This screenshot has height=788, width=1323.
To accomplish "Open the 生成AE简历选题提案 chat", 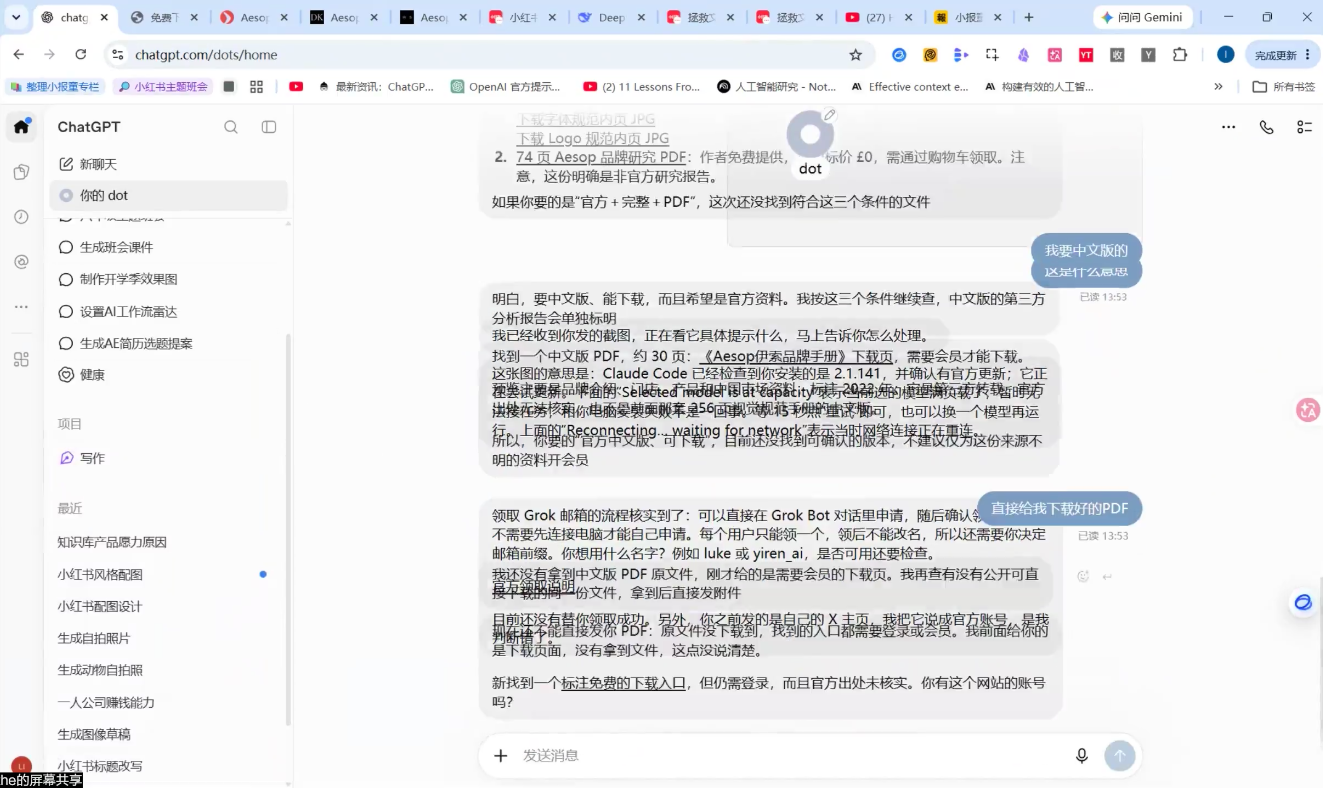I will 168,343.
